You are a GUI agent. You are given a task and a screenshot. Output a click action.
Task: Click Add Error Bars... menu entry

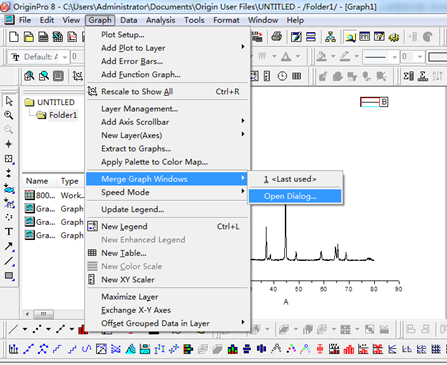tap(167, 61)
